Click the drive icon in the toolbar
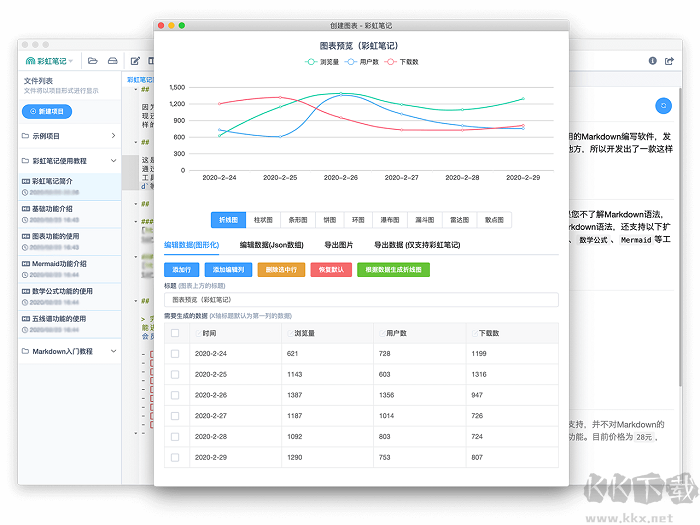The image size is (700, 525). click(112, 61)
